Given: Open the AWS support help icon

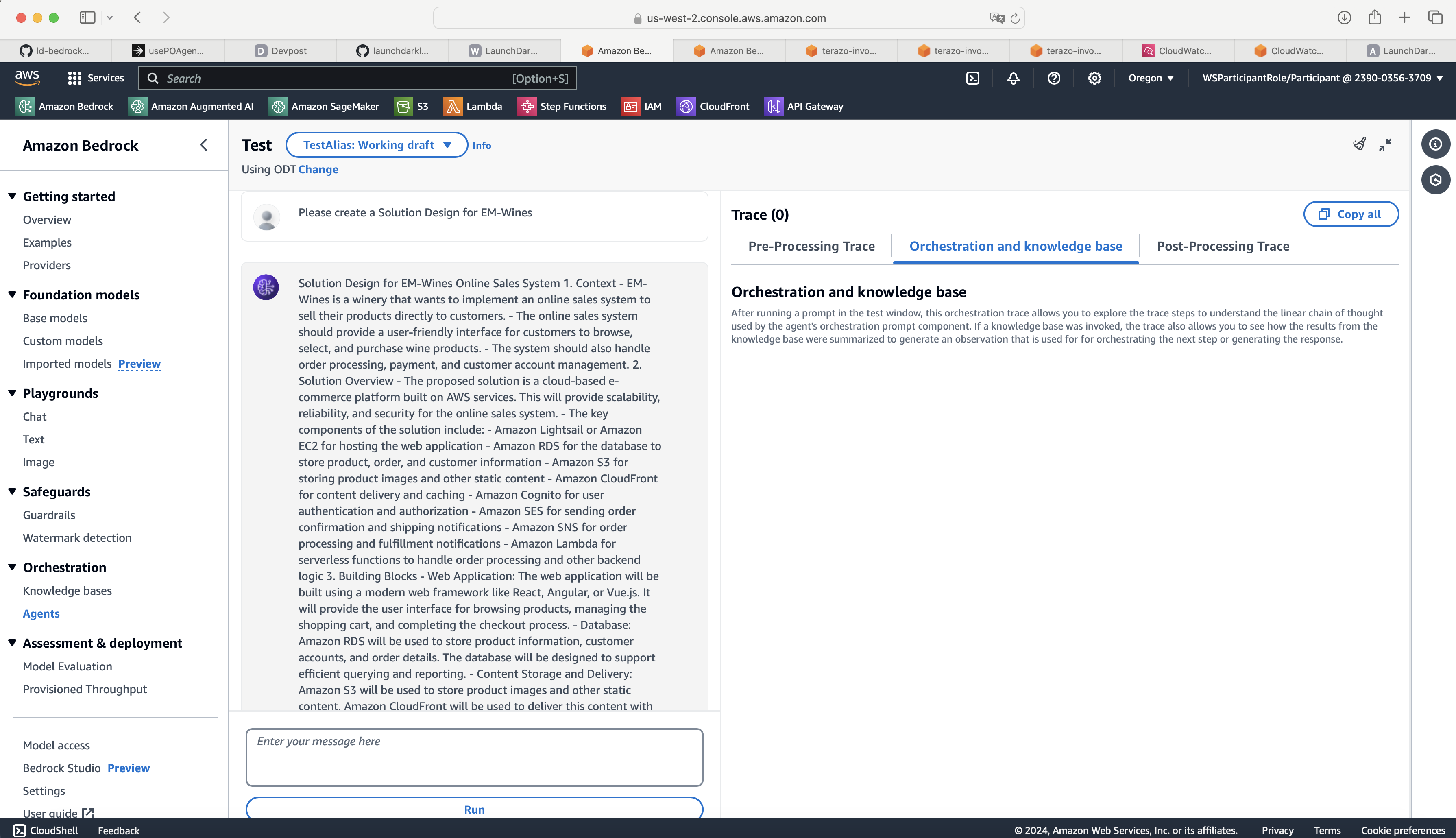Looking at the screenshot, I should point(1053,78).
